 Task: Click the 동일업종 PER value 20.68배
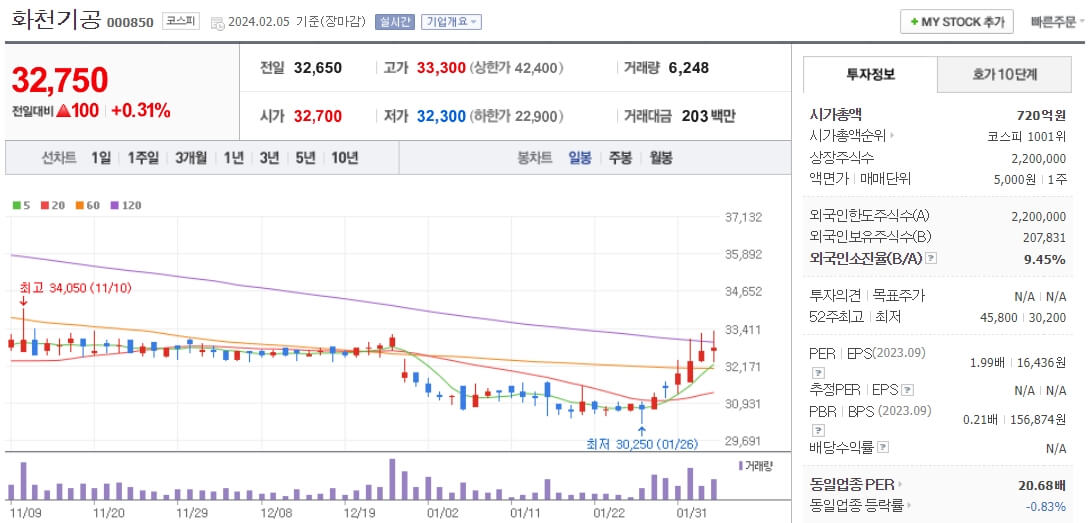coord(1041,485)
